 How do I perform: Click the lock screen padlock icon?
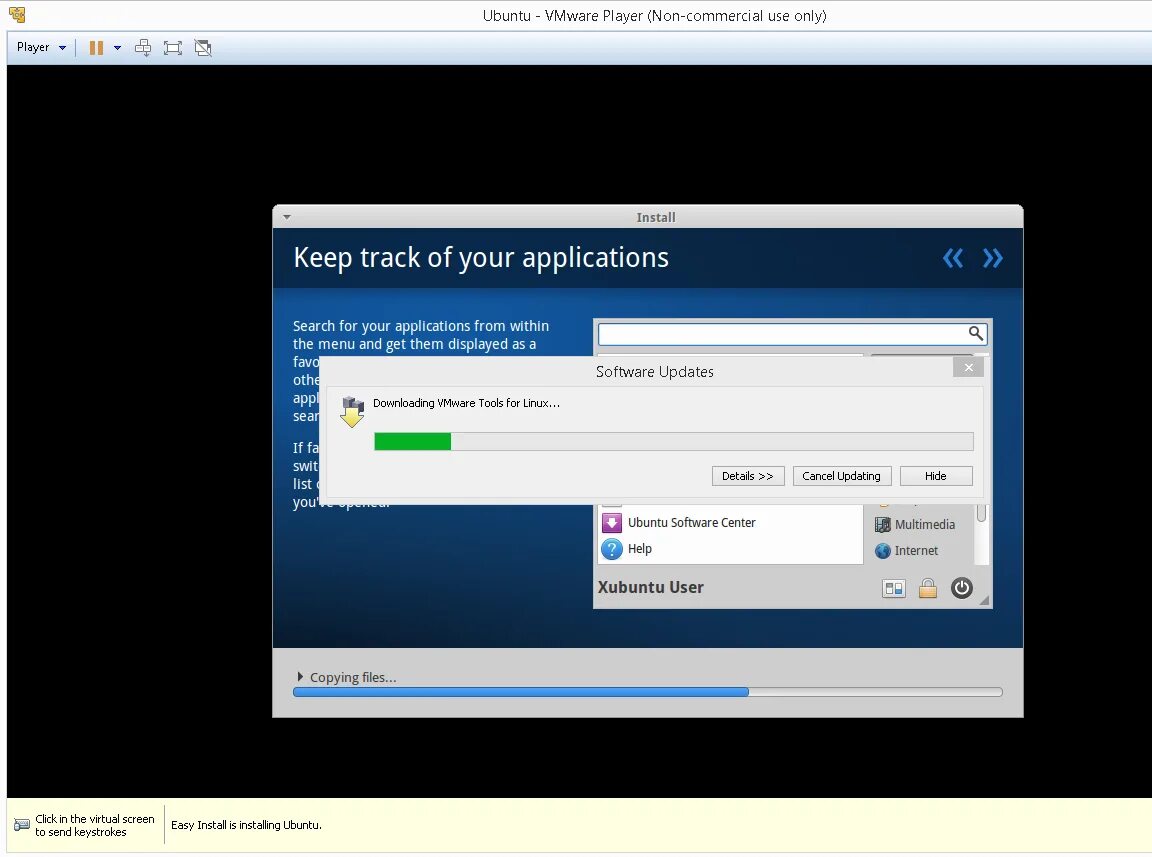point(928,589)
